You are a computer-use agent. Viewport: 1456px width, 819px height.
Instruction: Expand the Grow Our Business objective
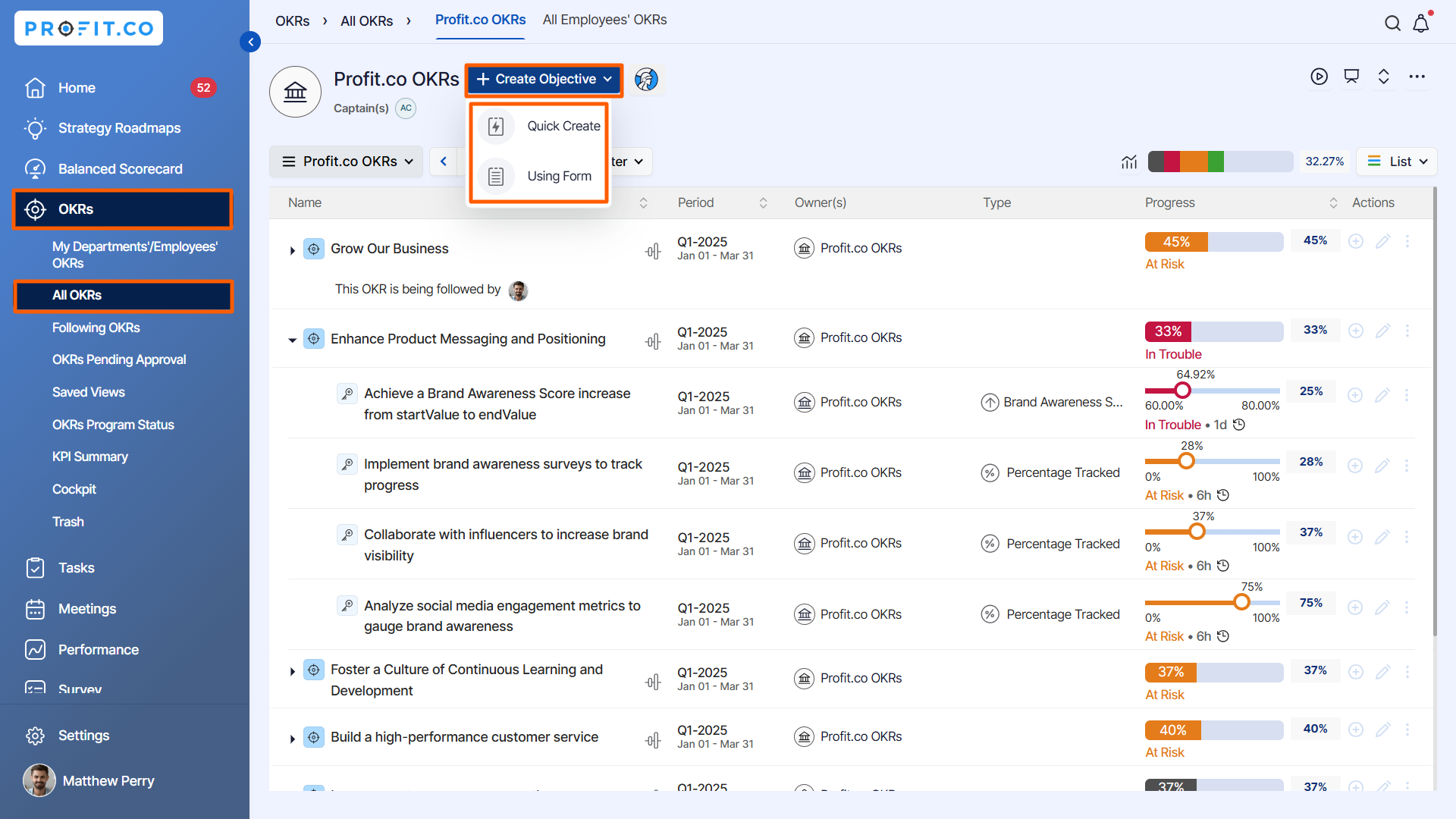[x=293, y=250]
